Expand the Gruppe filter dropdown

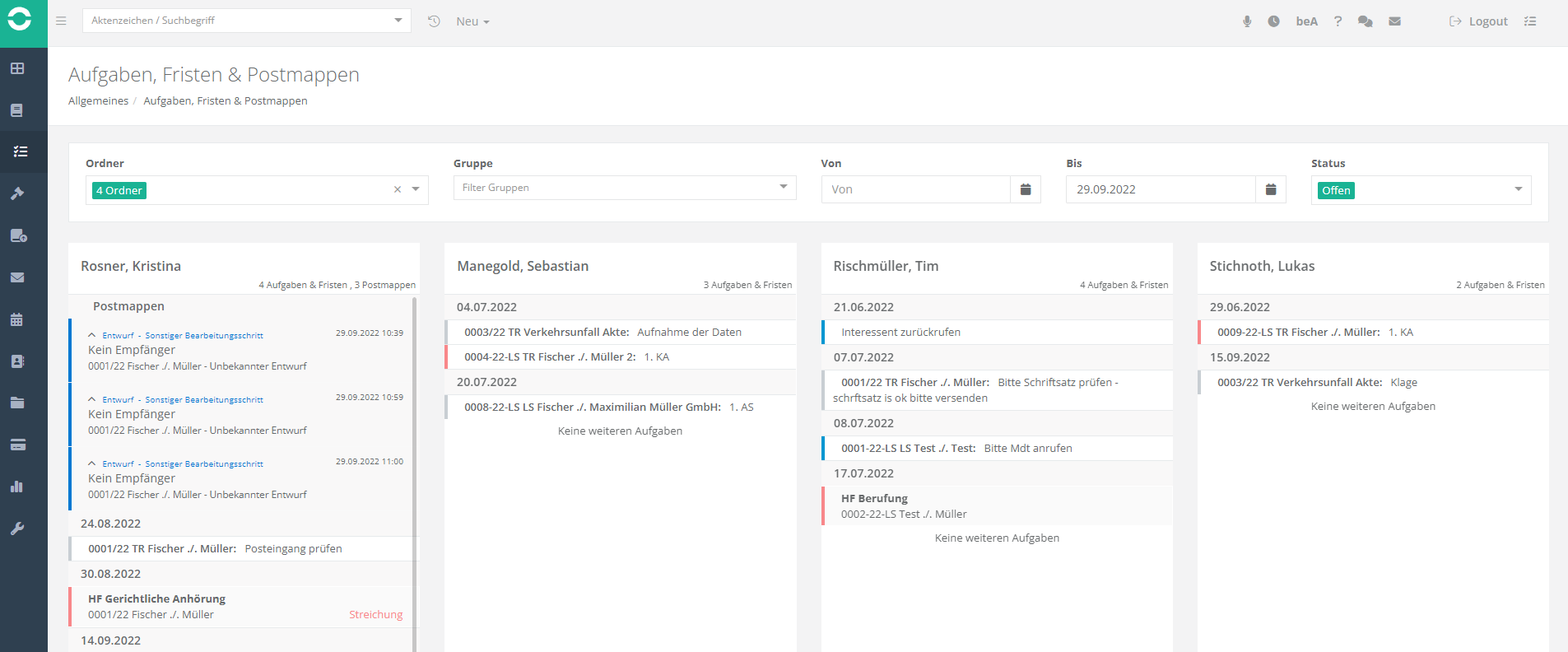click(783, 188)
